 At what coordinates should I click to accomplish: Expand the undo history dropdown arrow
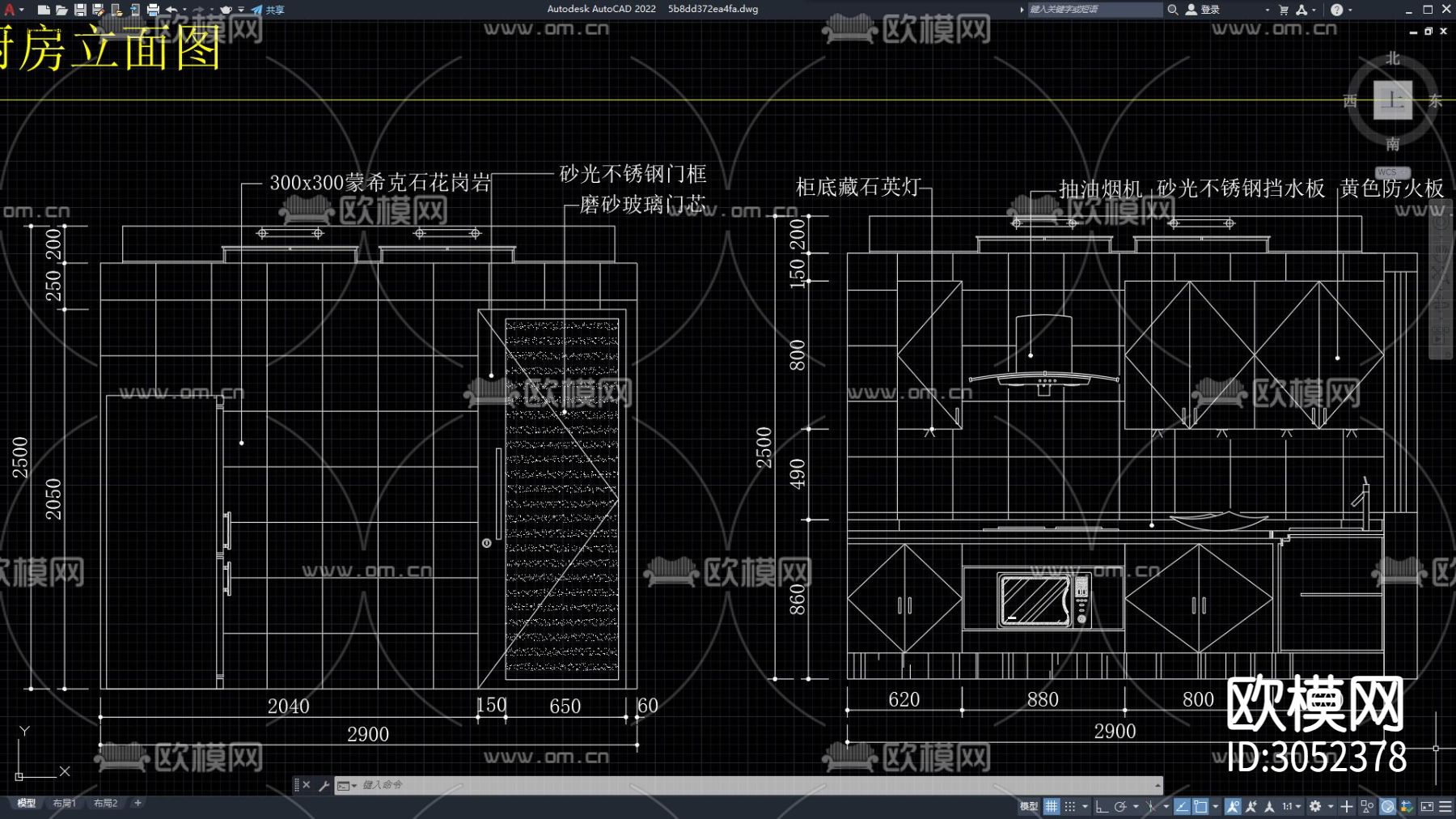(184, 10)
